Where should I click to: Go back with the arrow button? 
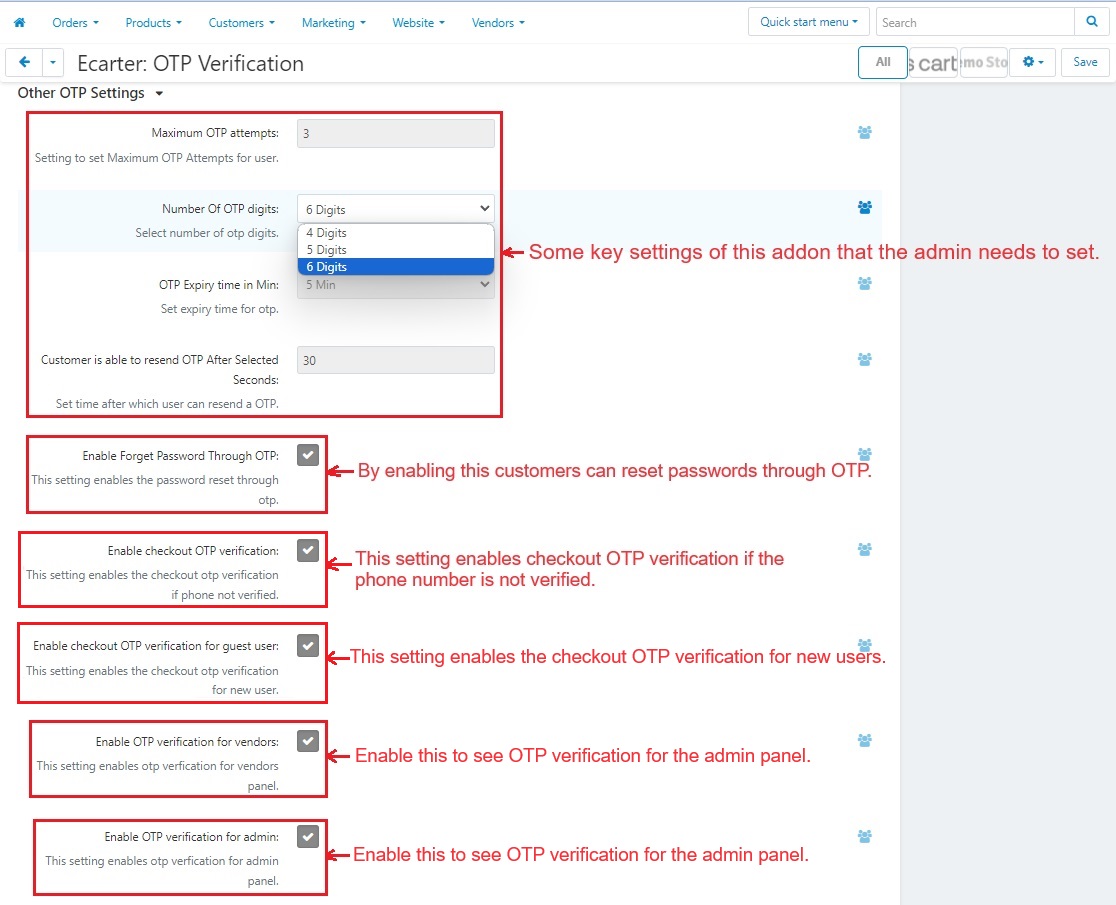[24, 63]
